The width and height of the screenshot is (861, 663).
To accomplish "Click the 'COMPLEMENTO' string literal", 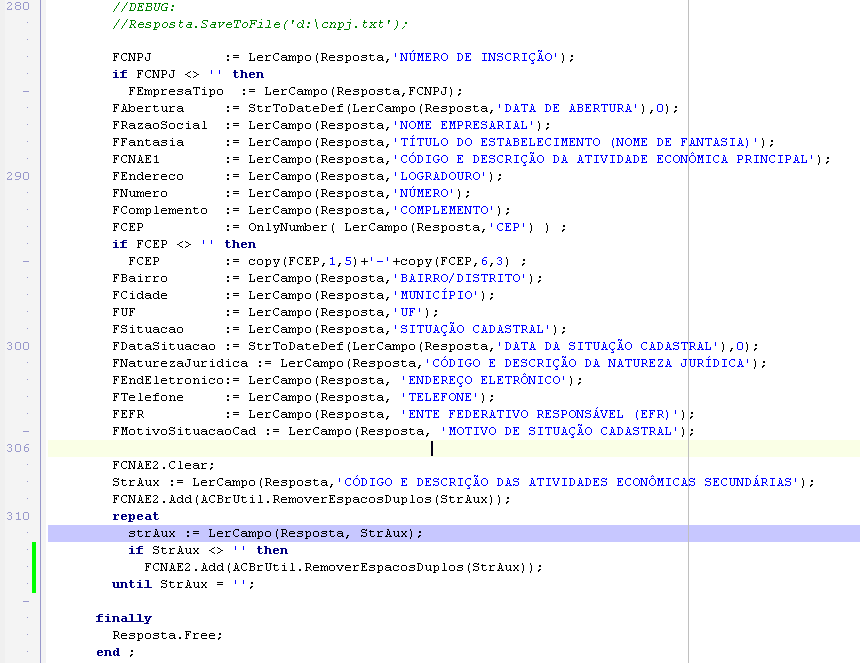I will pos(444,210).
